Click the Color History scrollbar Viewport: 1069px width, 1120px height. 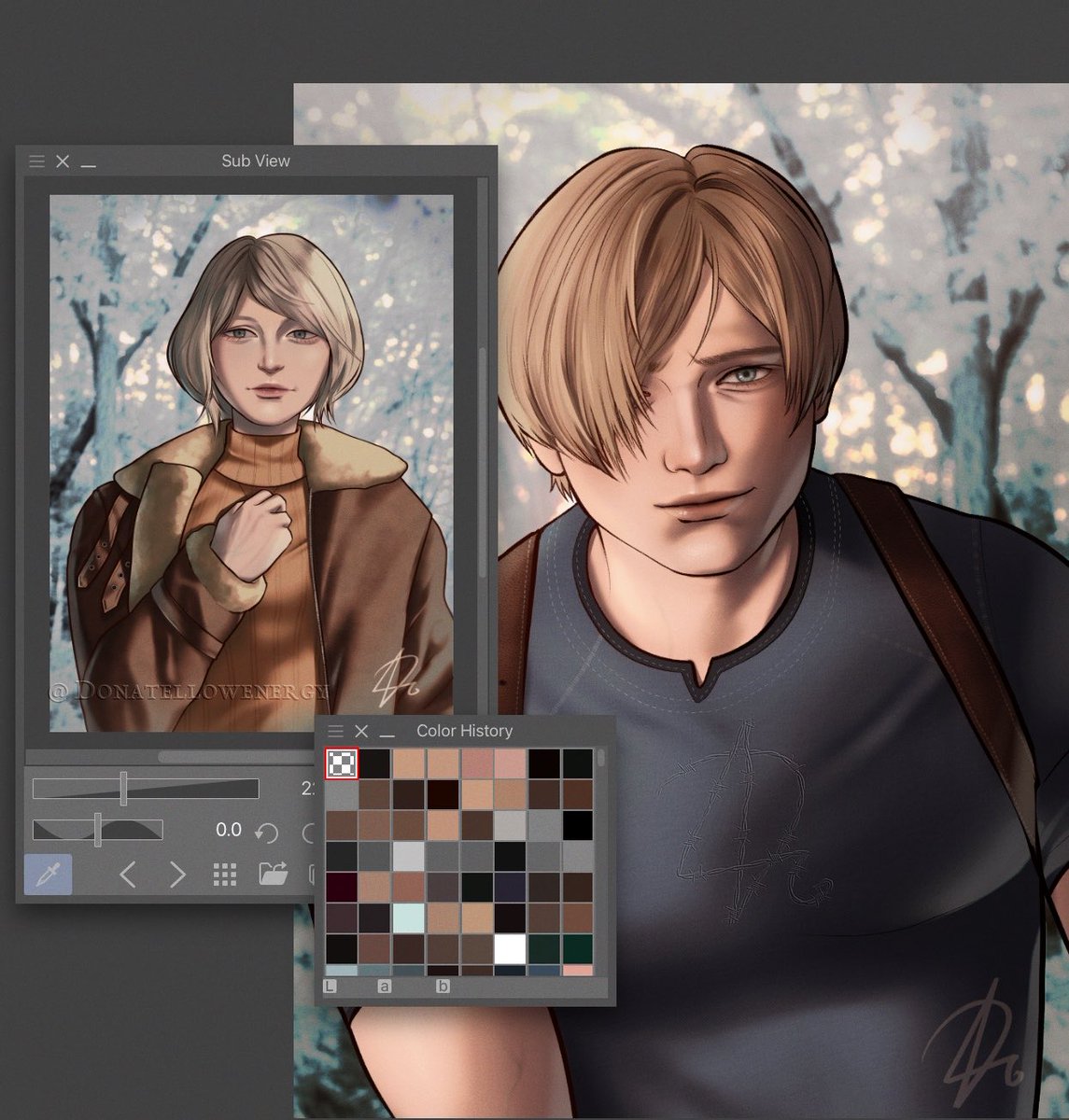[x=601, y=757]
